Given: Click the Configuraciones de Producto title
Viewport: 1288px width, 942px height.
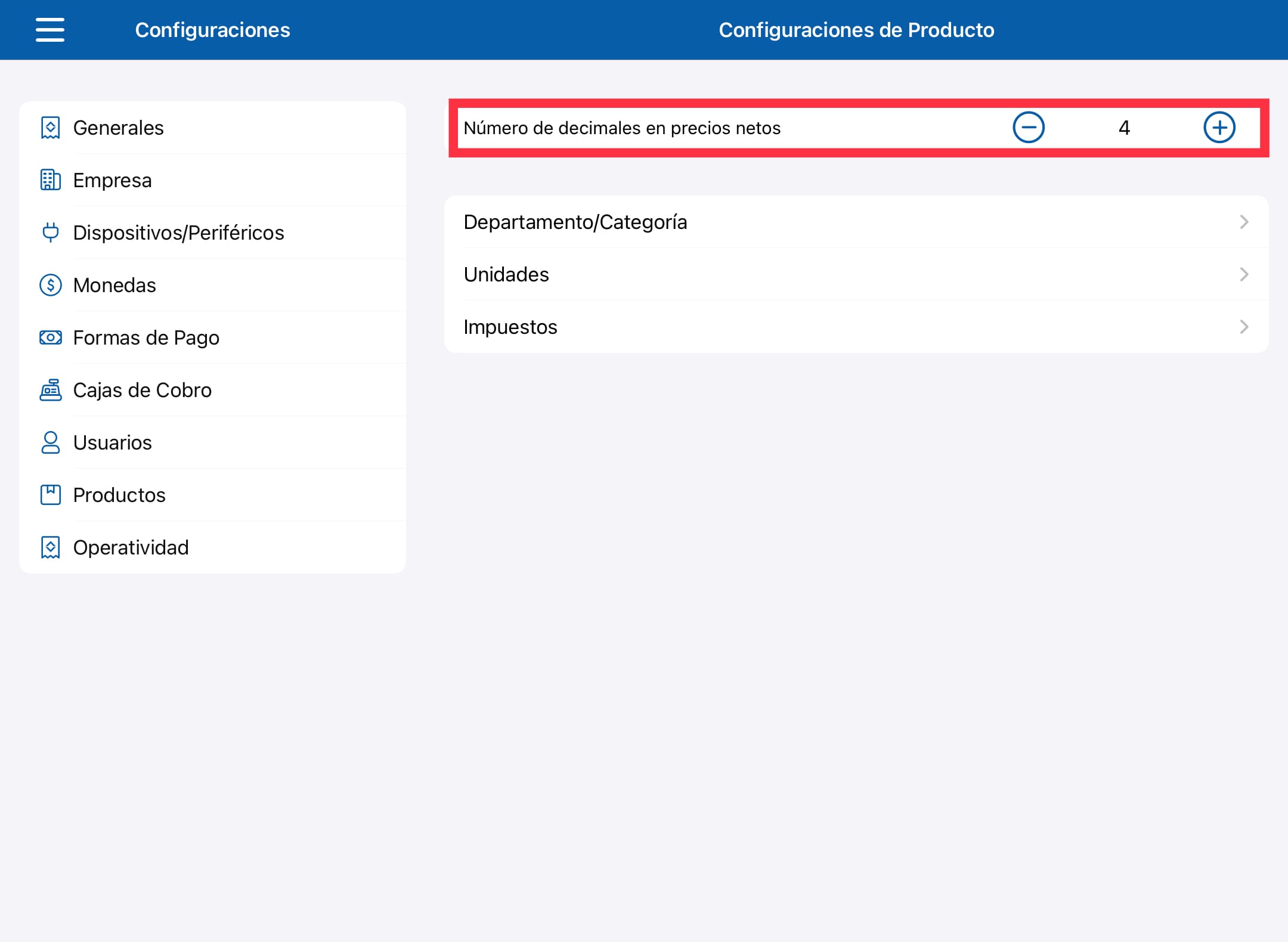Looking at the screenshot, I should click(x=856, y=30).
